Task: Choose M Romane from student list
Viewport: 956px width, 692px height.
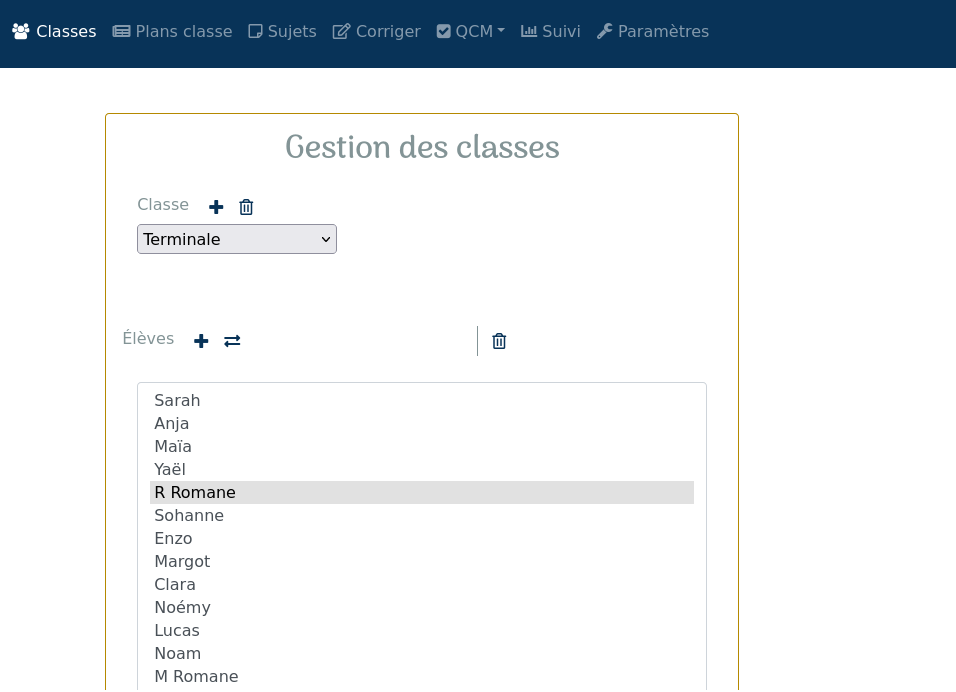Action: (421, 677)
